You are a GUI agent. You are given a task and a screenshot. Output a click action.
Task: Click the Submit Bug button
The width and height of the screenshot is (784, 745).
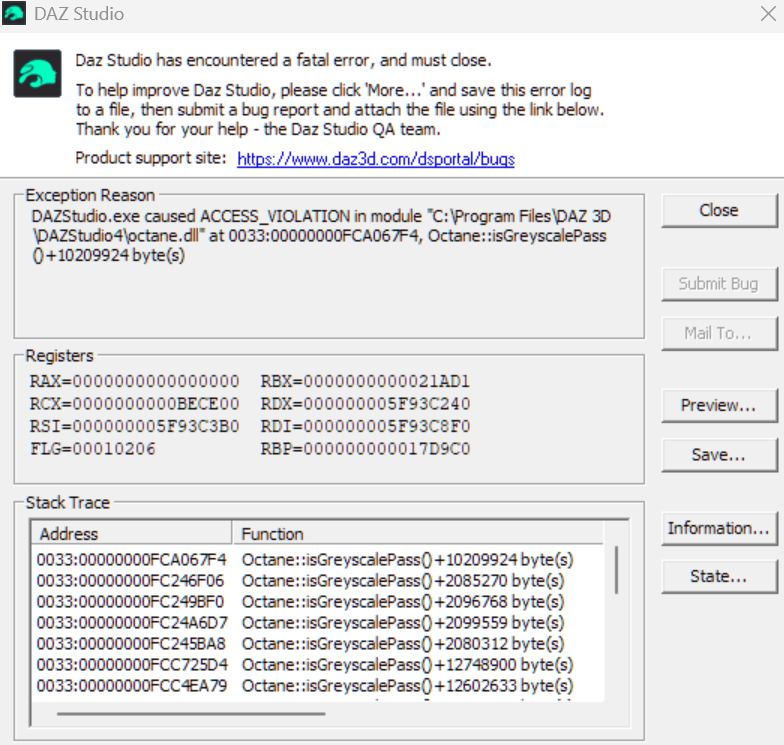click(719, 284)
